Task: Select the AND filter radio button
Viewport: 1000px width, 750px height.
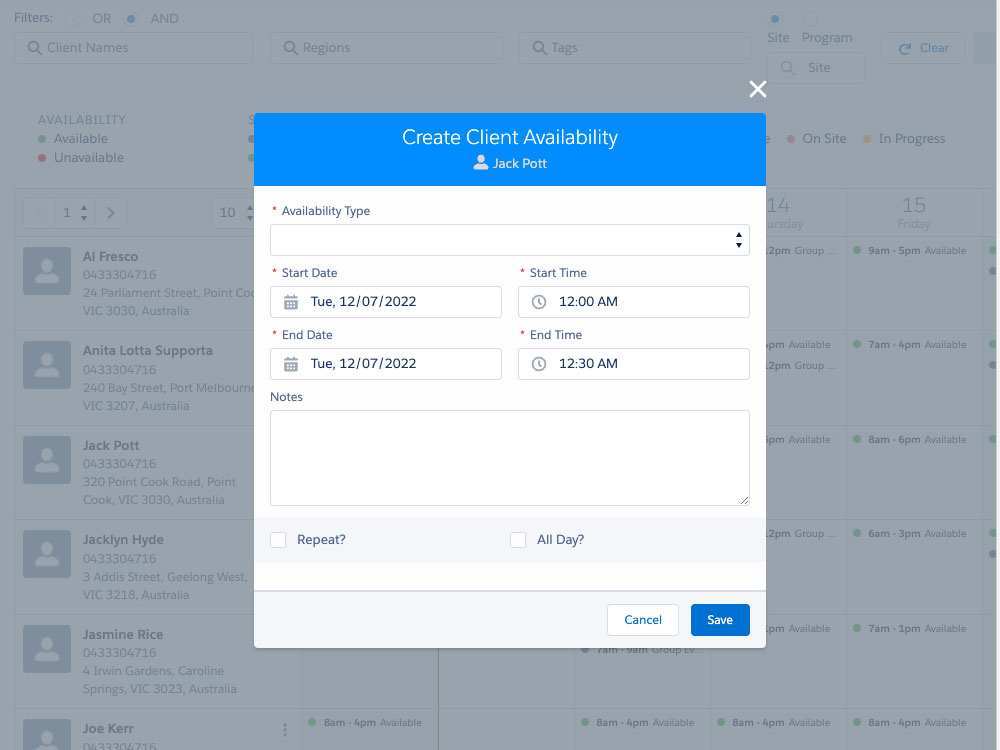Action: click(131, 18)
